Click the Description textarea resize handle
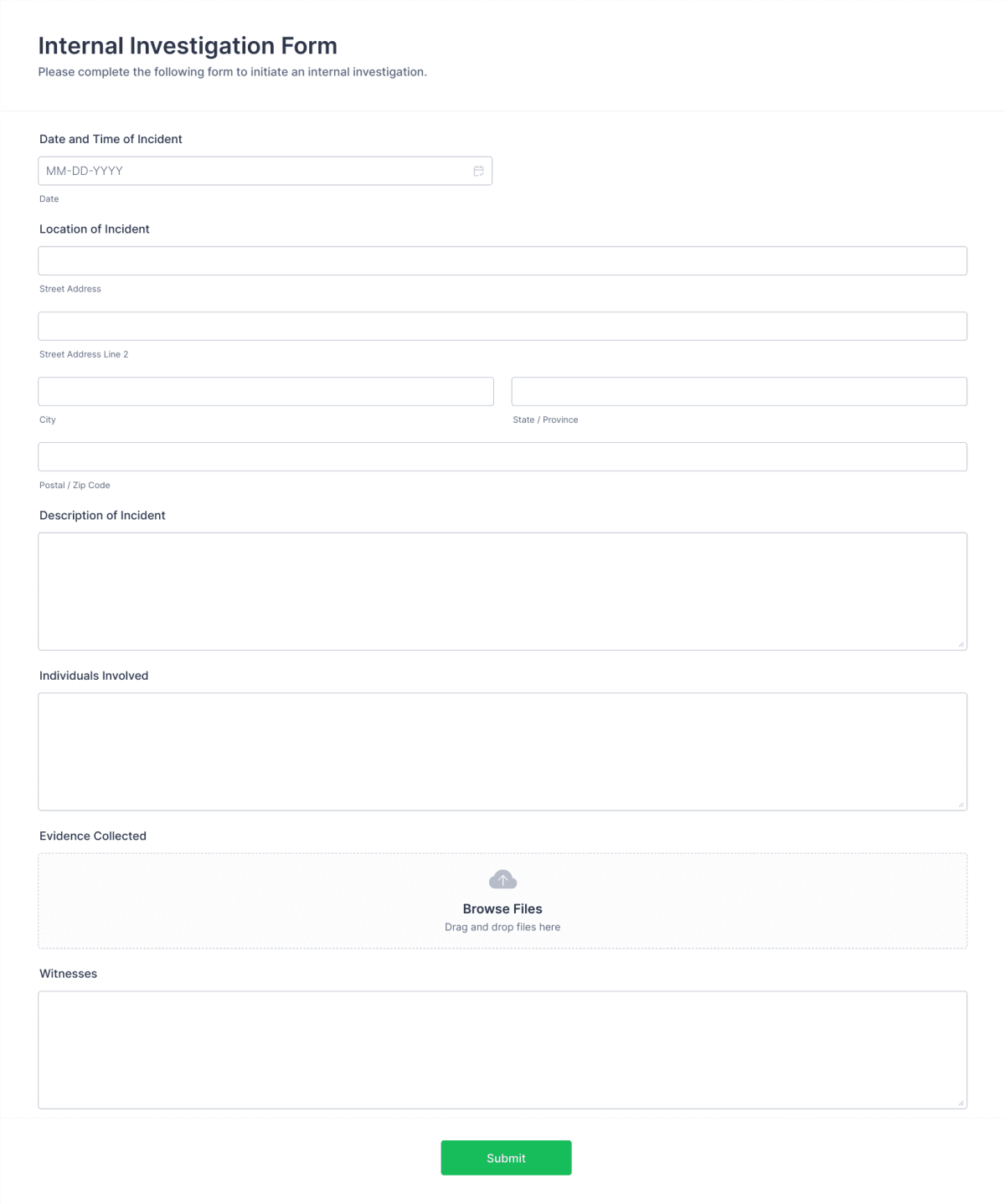The width and height of the screenshot is (1005, 1204). point(961,644)
